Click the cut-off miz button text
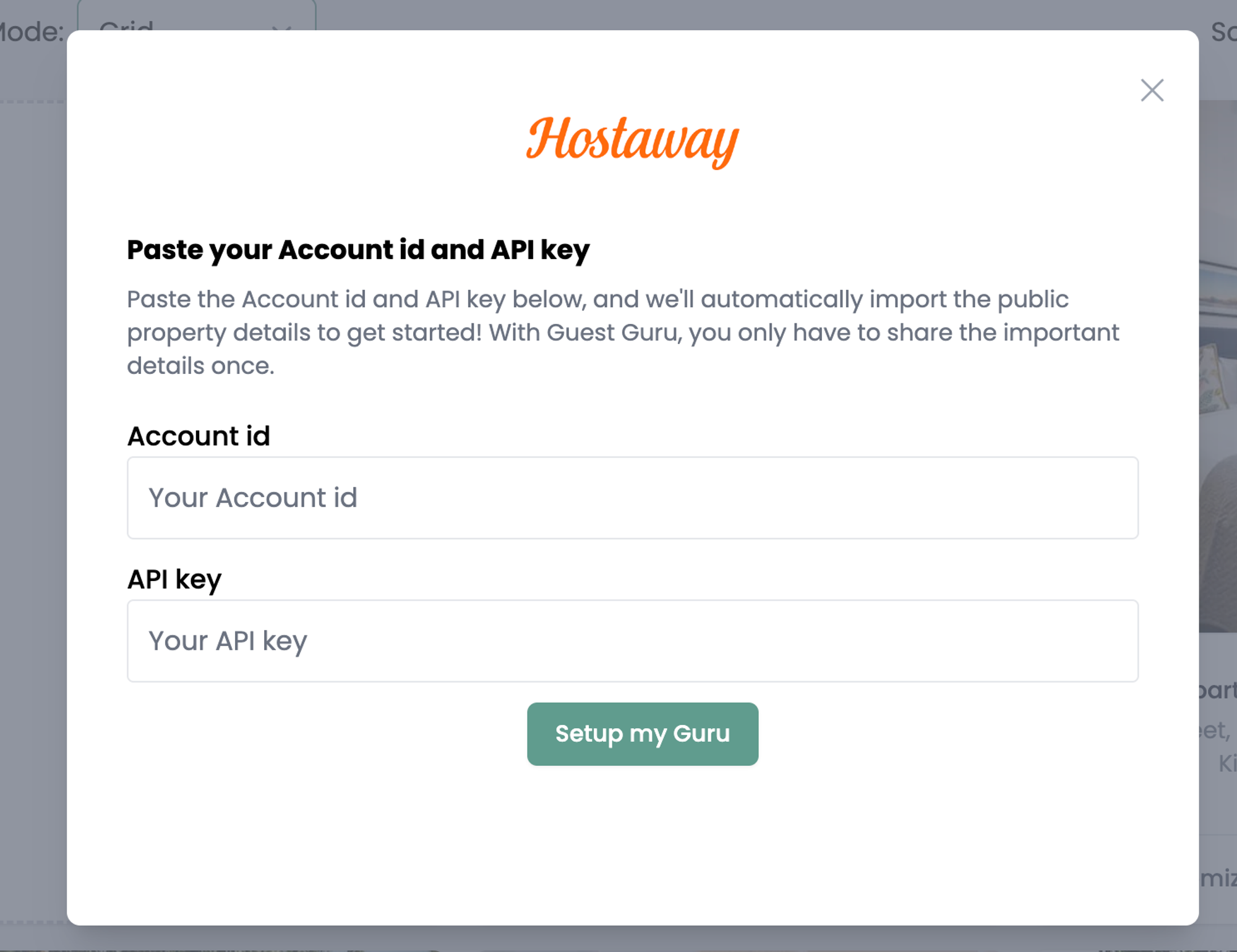Screen dimensions: 1237x952 (x=1218, y=878)
